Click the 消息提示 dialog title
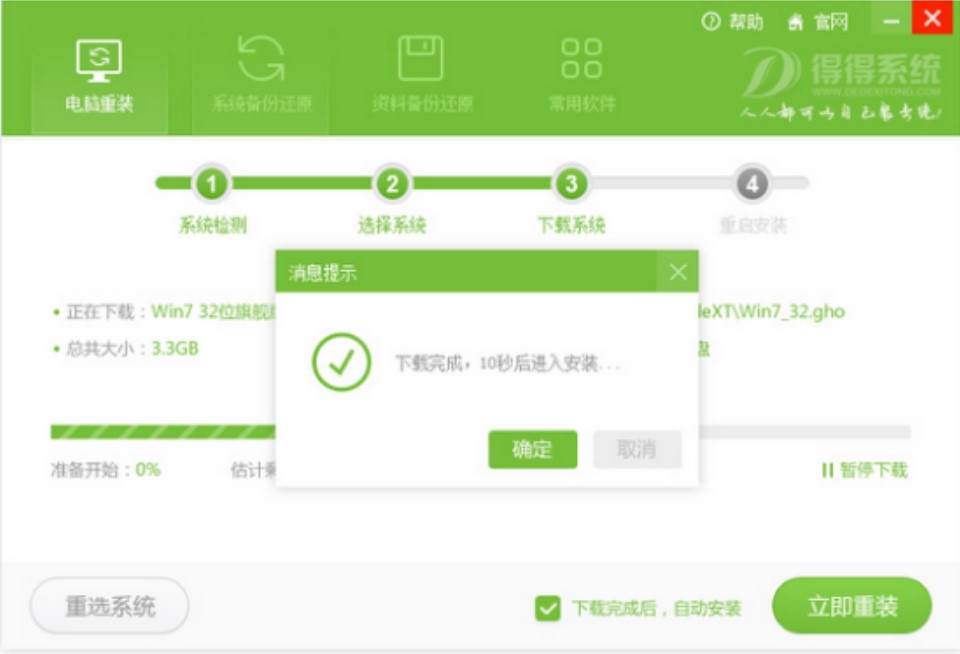 pos(323,273)
